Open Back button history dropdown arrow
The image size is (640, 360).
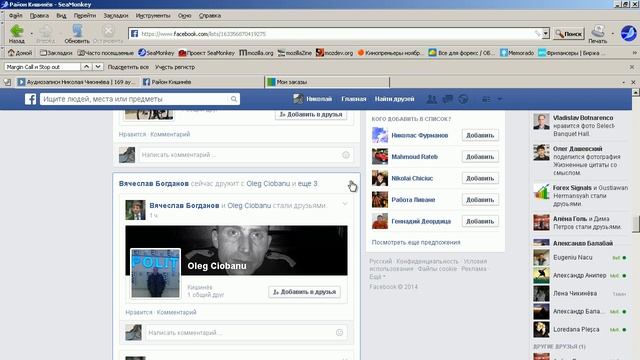coord(32,33)
